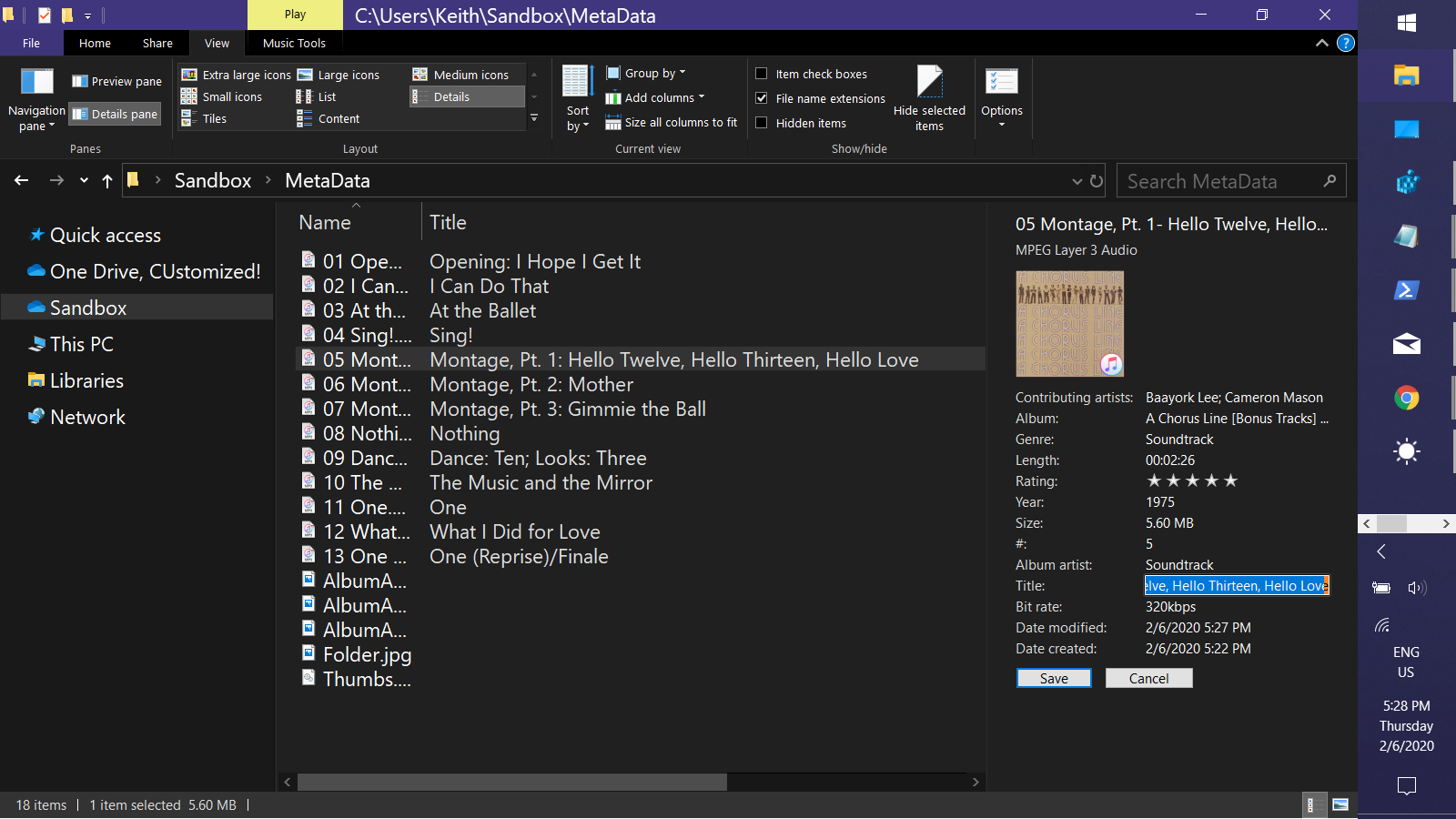
Task: Select Large icons layout
Action: tap(339, 75)
